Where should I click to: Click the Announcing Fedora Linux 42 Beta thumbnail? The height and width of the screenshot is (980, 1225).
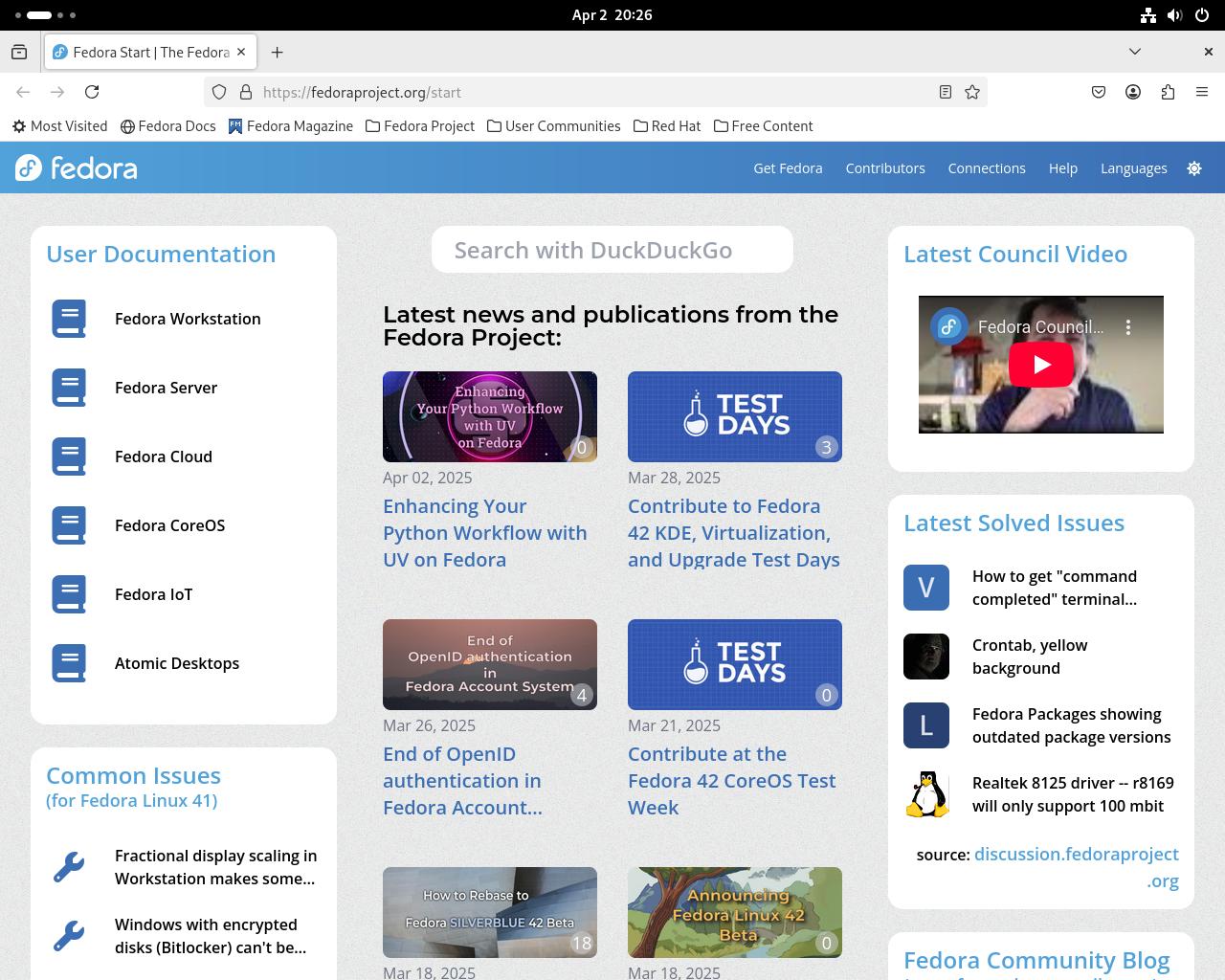[735, 912]
